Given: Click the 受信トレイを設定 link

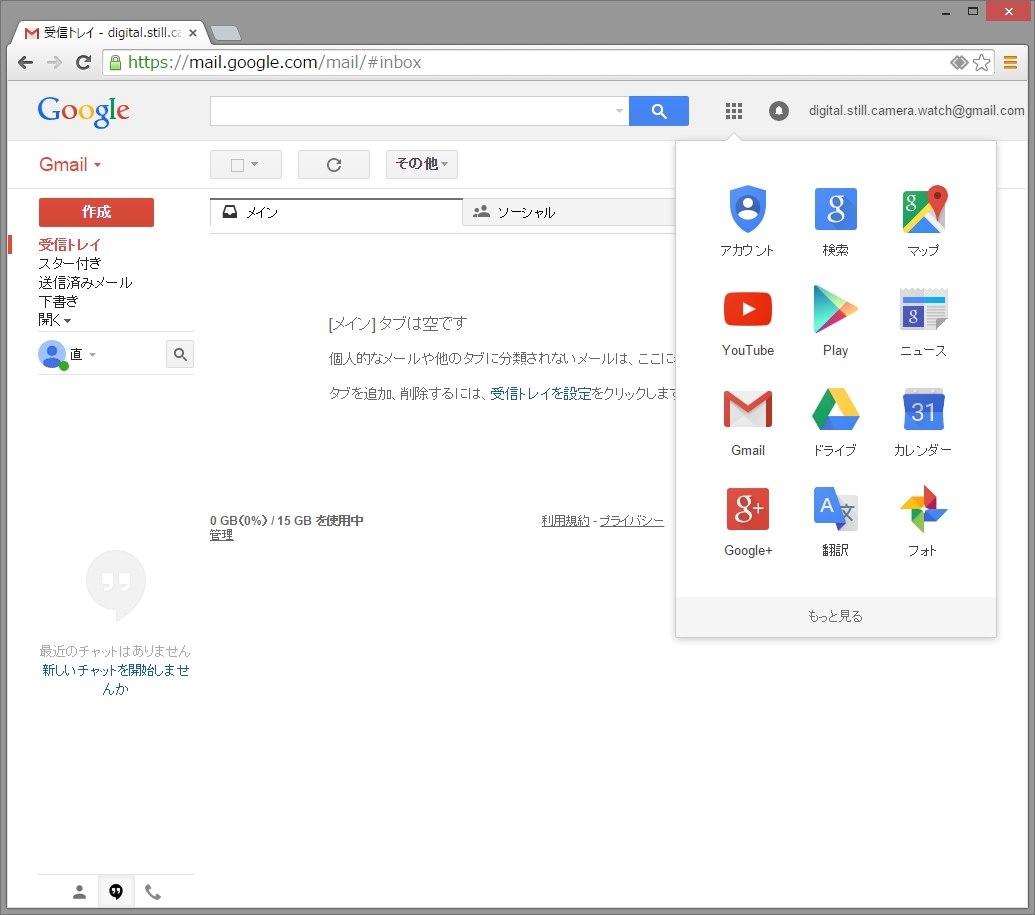Looking at the screenshot, I should coord(541,393).
